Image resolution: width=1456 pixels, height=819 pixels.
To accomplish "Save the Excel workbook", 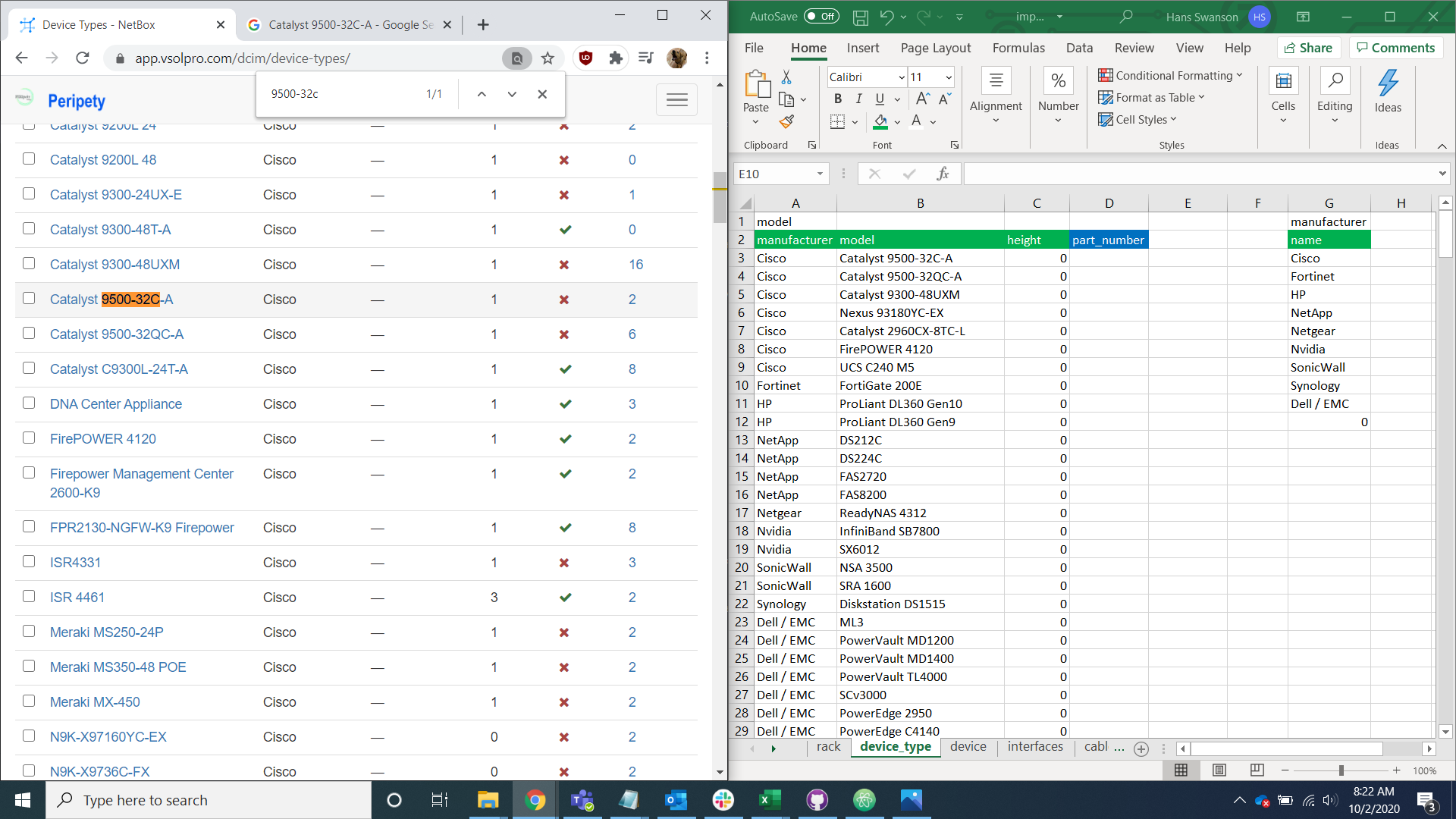I will pyautogui.click(x=860, y=17).
